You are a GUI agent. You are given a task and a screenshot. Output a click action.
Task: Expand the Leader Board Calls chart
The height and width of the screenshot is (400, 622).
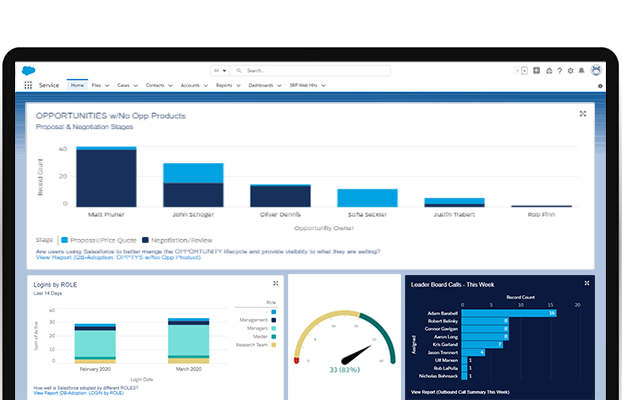[587, 283]
